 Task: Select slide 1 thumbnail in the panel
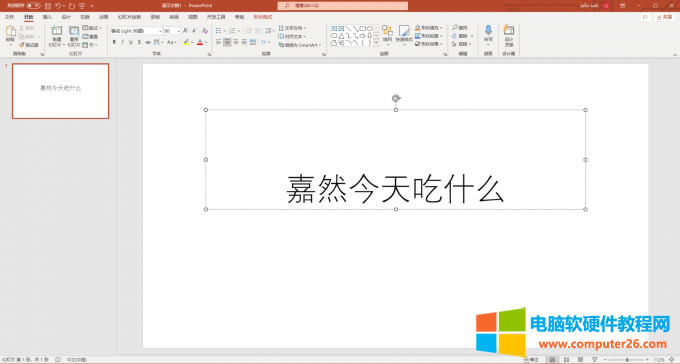[61, 91]
